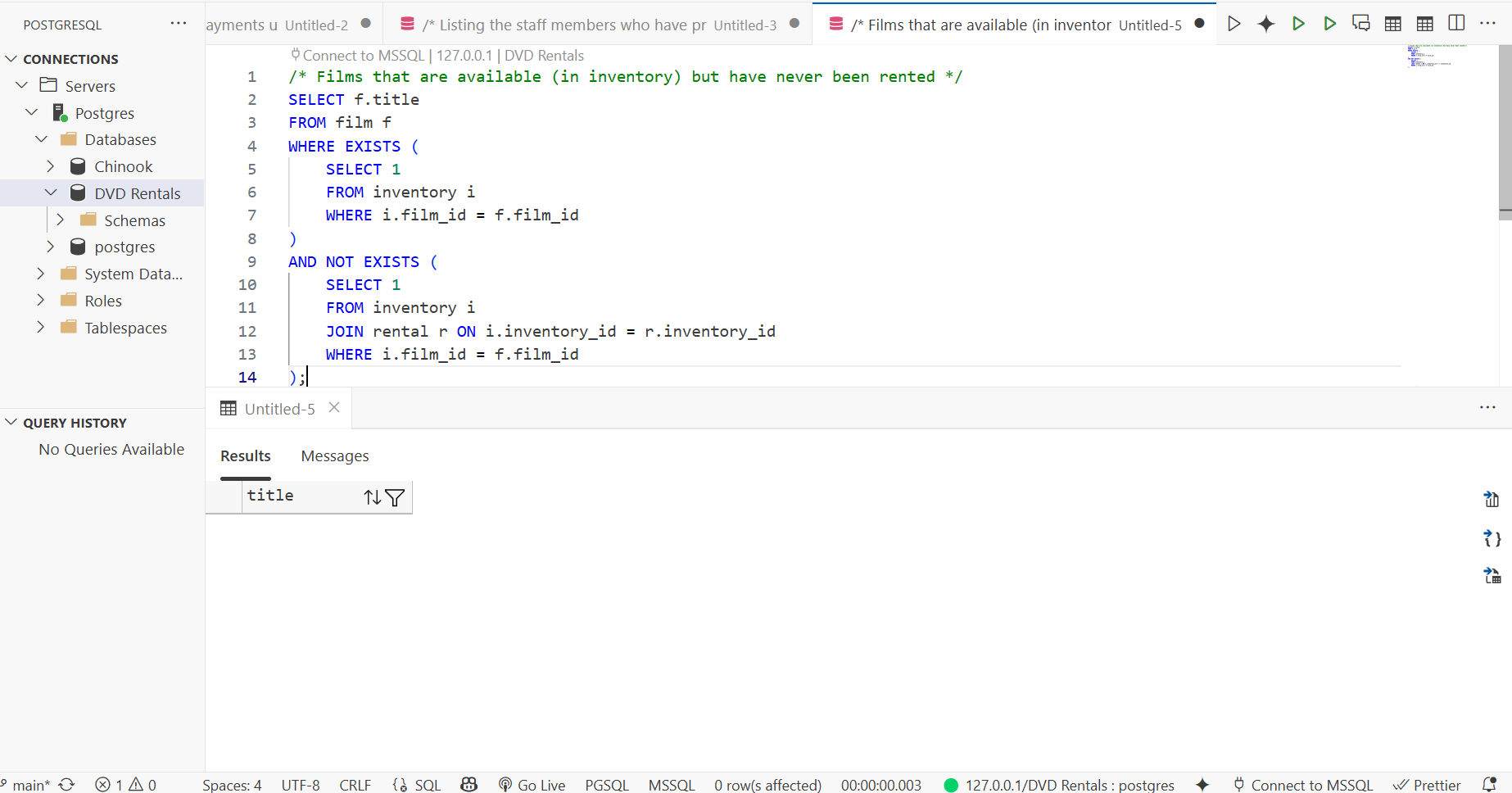Screen dimensions: 1512x793
Task: Click the table icon next to split editor icon
Action: pyautogui.click(x=1425, y=24)
